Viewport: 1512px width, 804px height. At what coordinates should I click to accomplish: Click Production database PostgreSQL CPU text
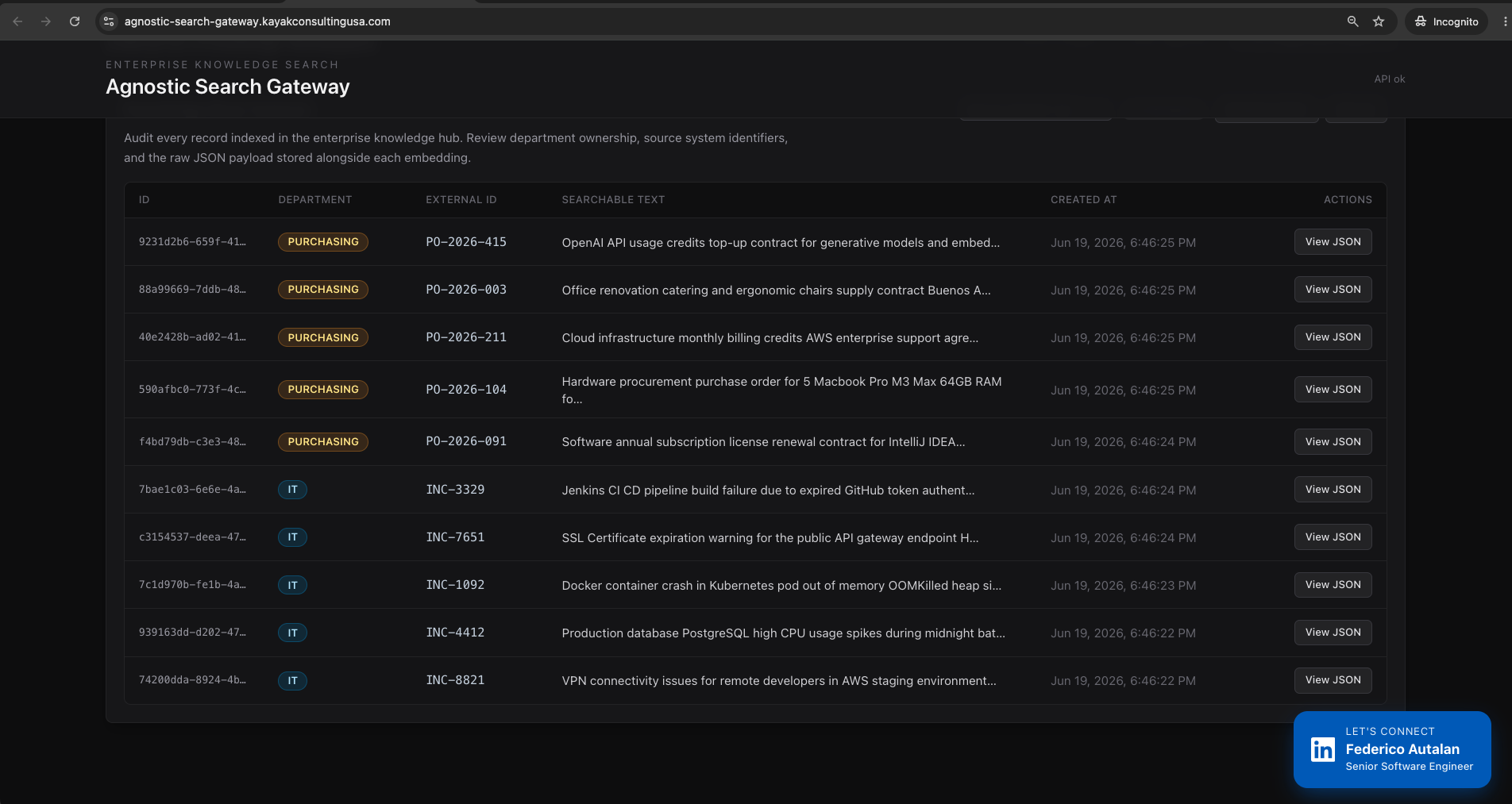(783, 633)
